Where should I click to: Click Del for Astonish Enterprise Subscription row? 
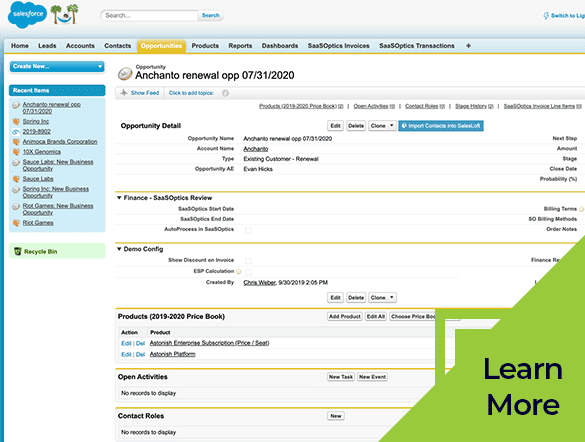click(x=140, y=343)
